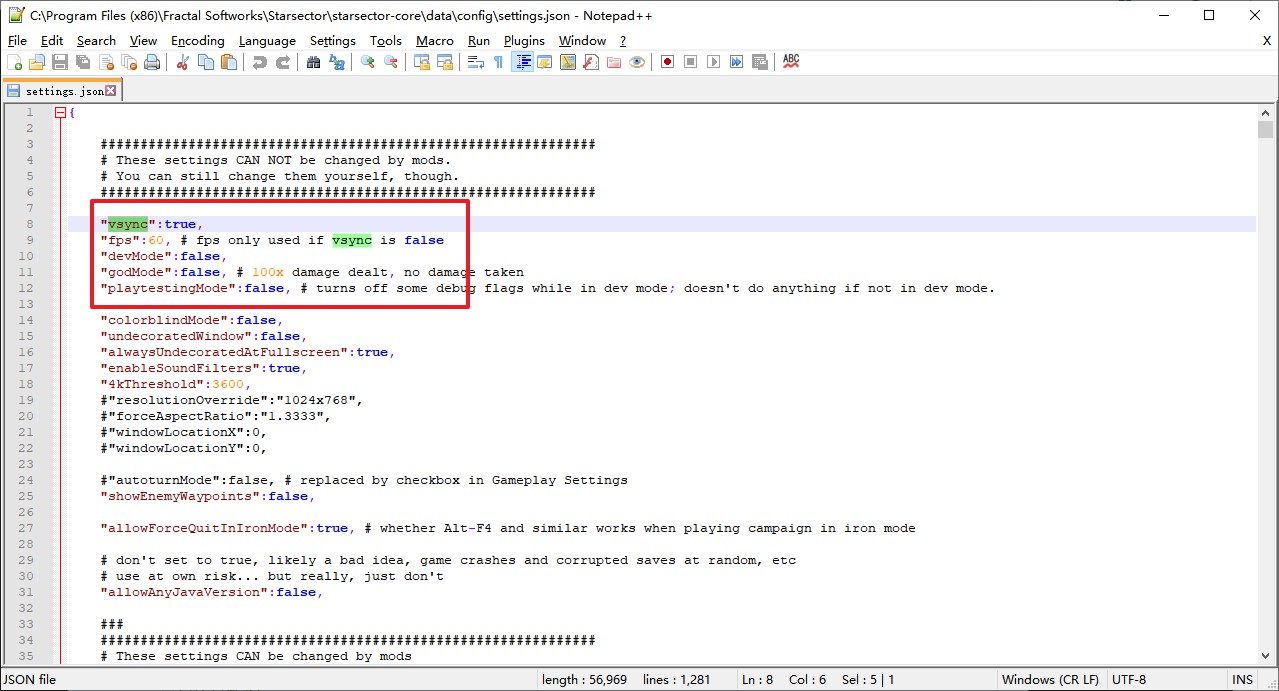Open an existing file
Viewport: 1279px width, 691px height.
(38, 61)
